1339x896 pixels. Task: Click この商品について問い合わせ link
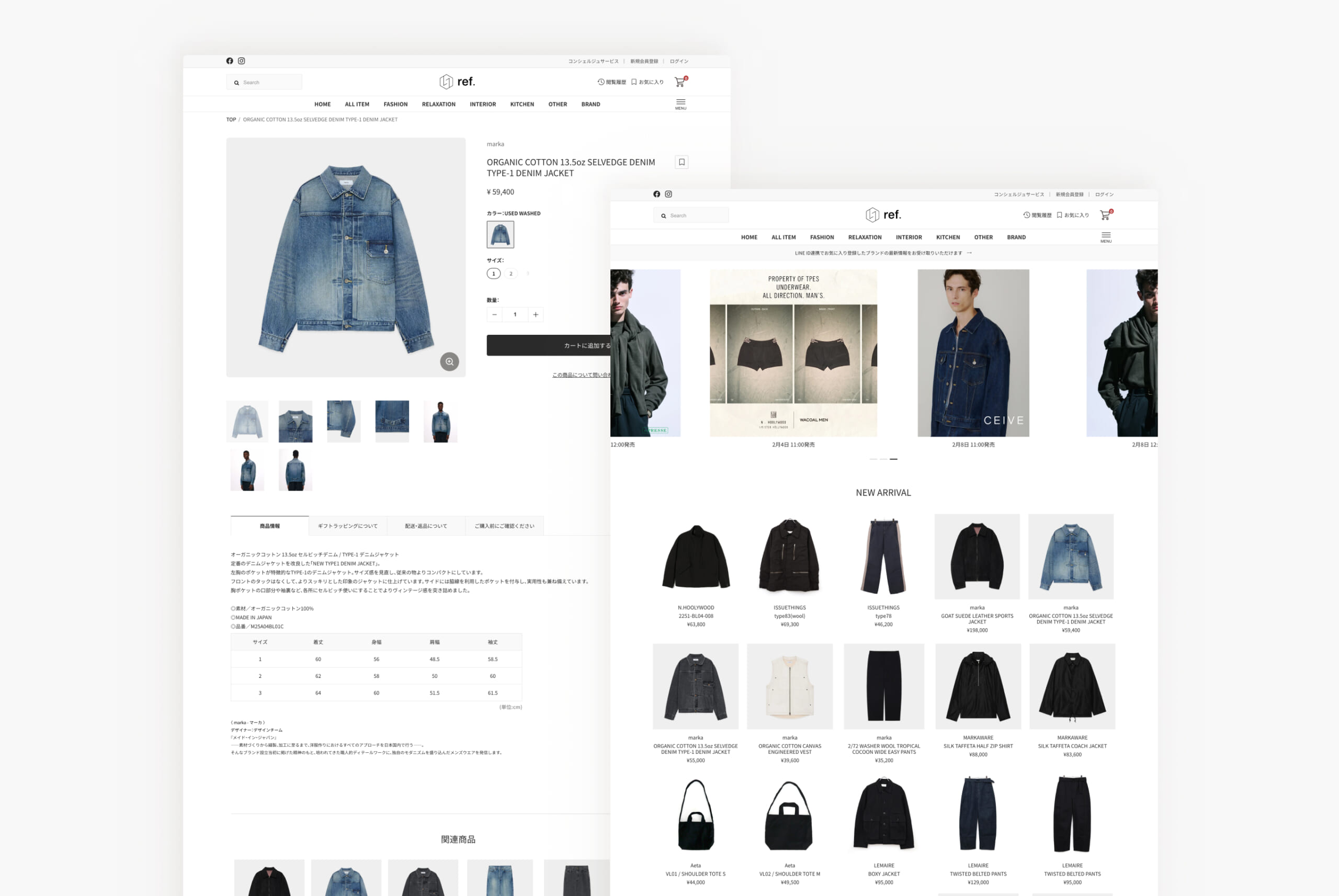click(581, 375)
